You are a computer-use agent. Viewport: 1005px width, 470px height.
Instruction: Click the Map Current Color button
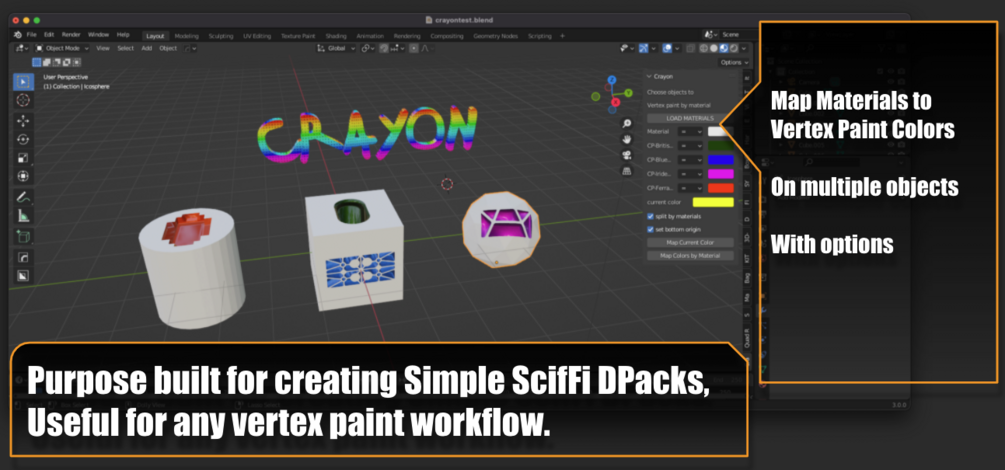click(690, 243)
